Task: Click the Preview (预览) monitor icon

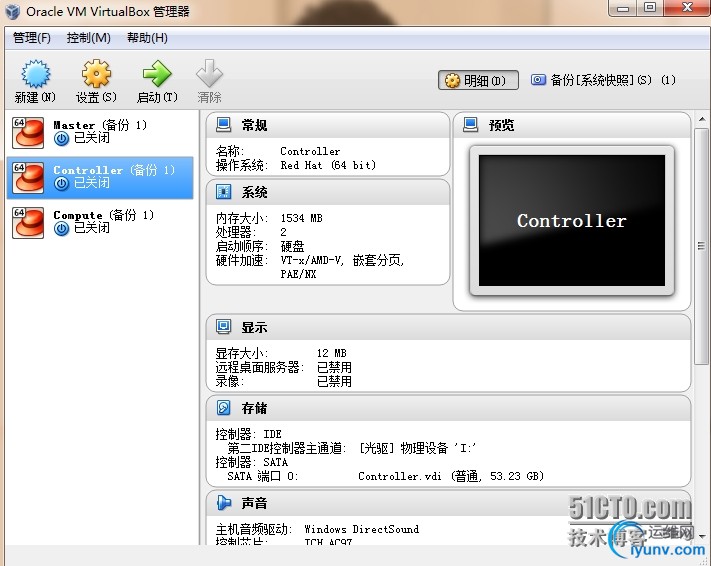Action: pyautogui.click(x=471, y=125)
